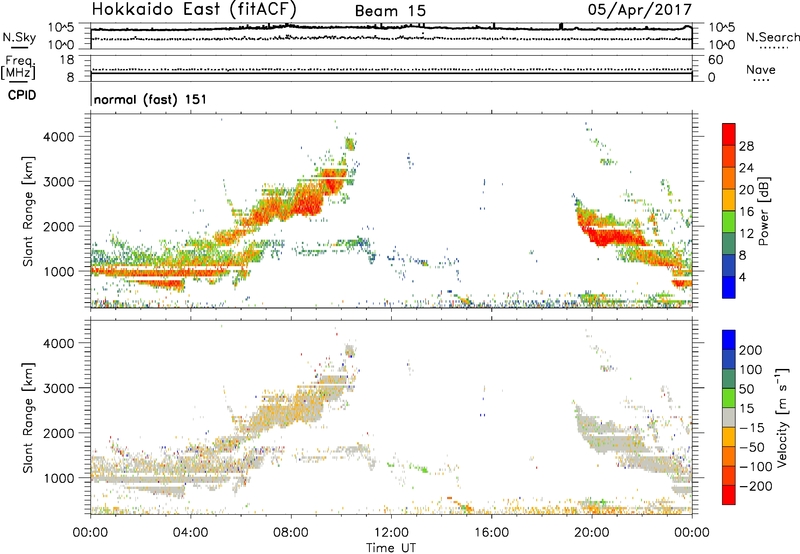The width and height of the screenshot is (800, 554).
Task: Click the 'Nave' legend label
Action: (761, 69)
